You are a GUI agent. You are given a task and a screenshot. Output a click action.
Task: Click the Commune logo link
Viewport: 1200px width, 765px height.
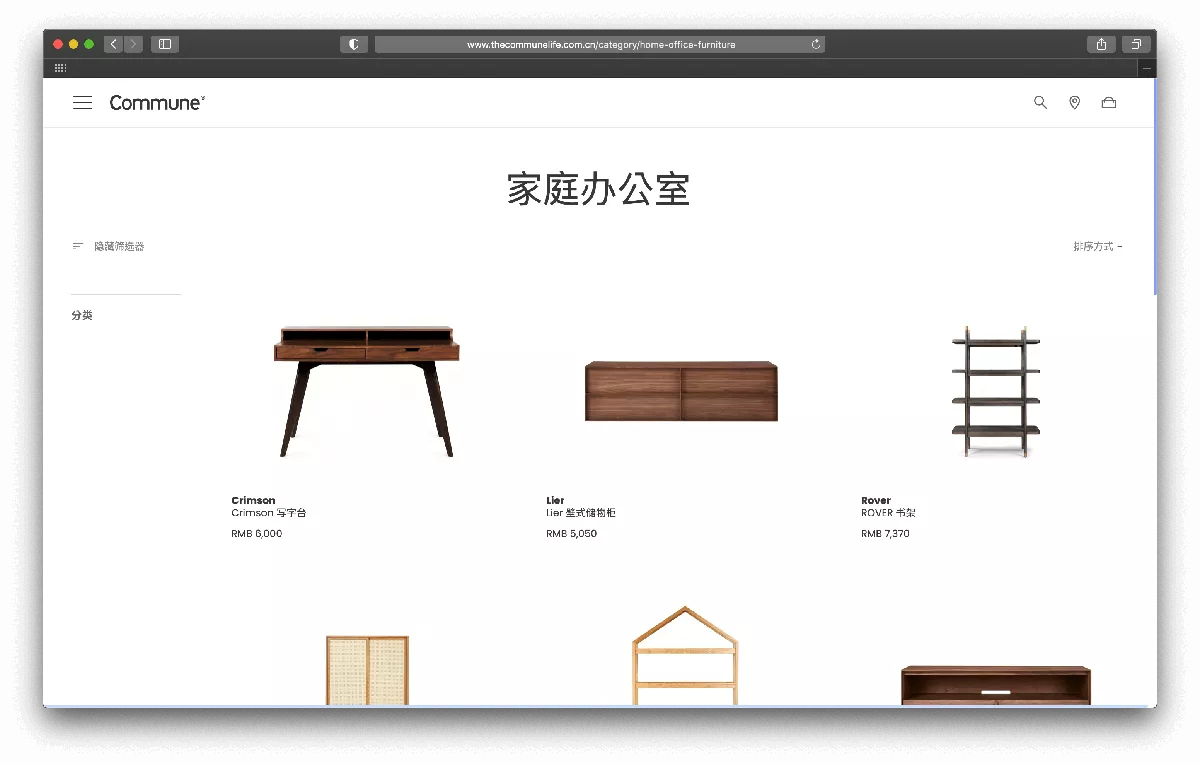[157, 103]
